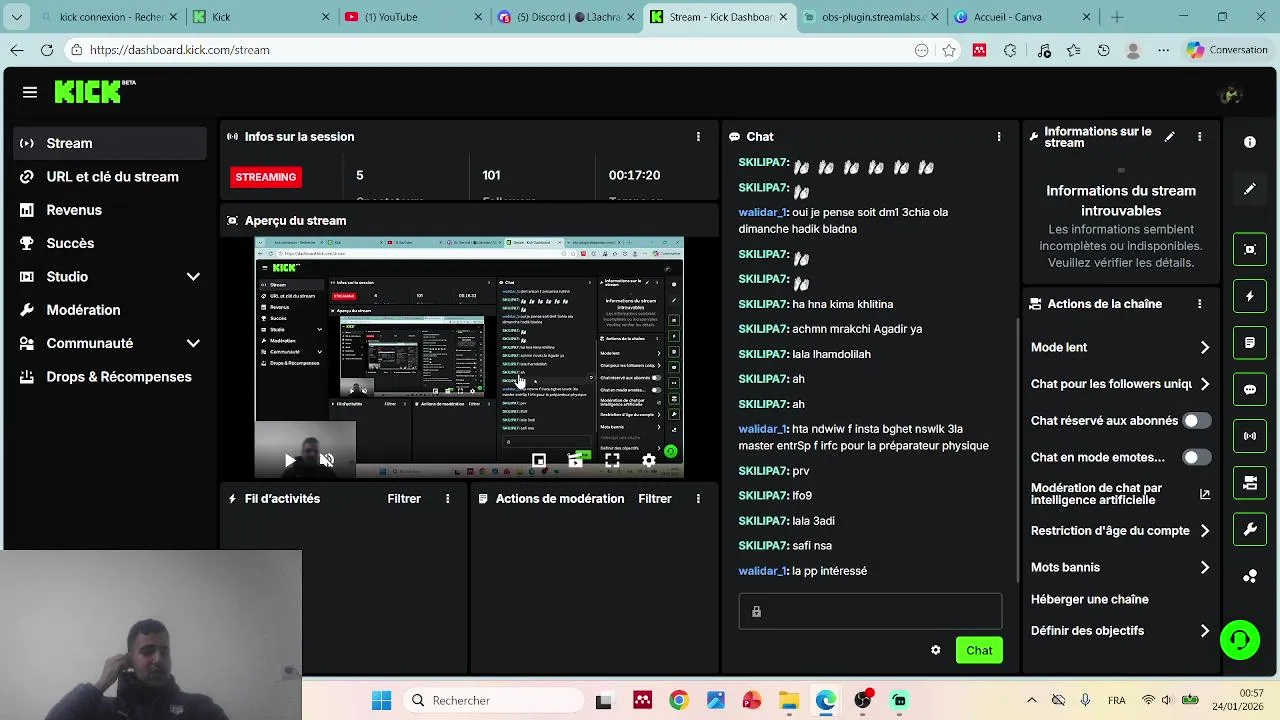Viewport: 1280px width, 720px height.
Task: Click into the chat message input field
Action: point(870,611)
